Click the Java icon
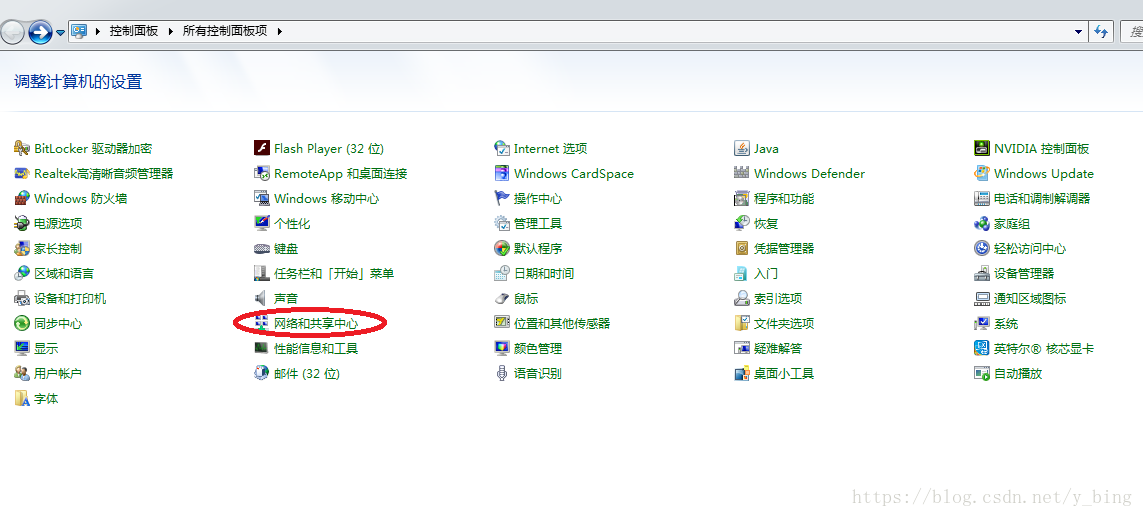The height and width of the screenshot is (517, 1143). [x=741, y=149]
